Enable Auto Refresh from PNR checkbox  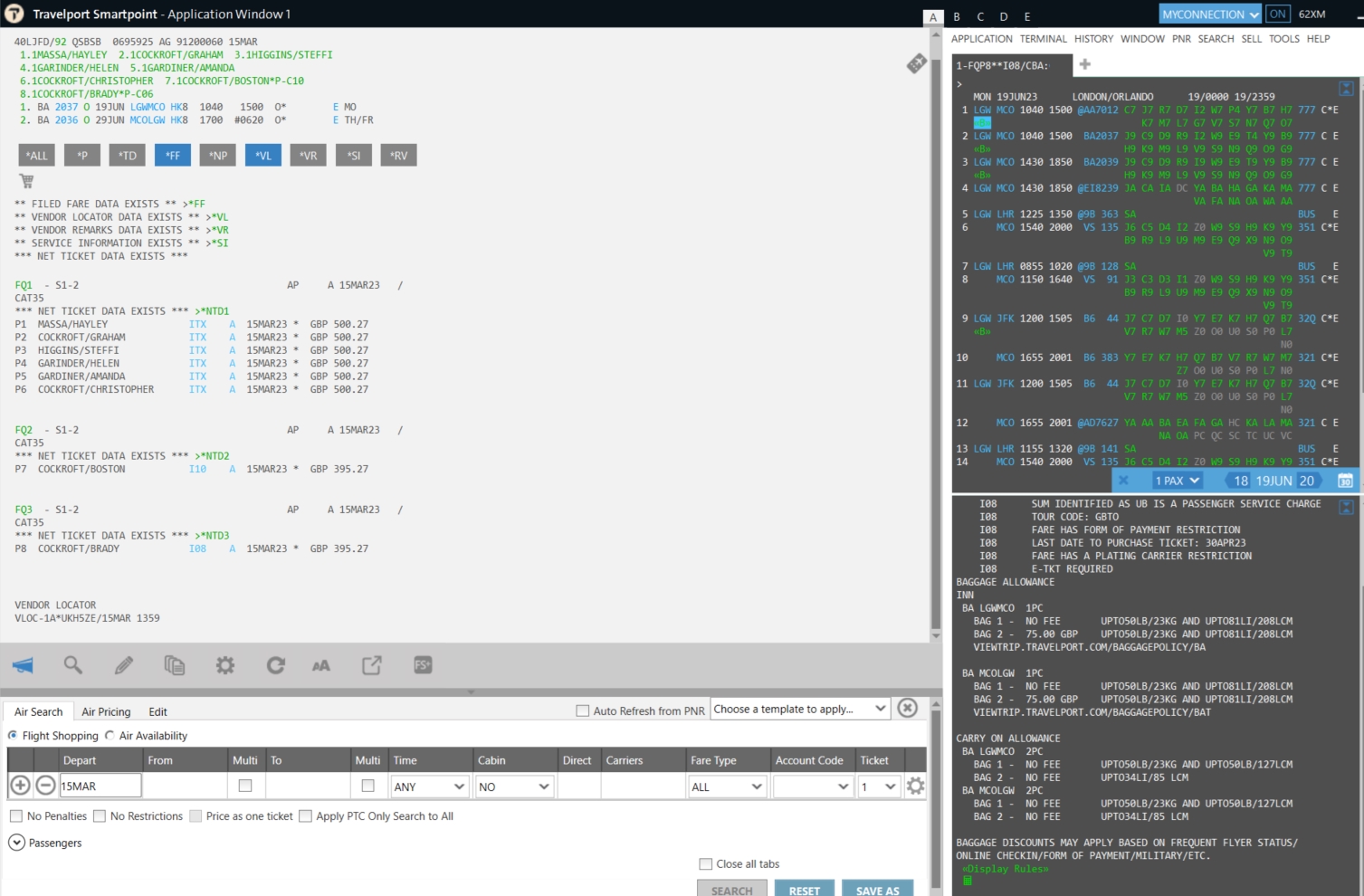click(583, 711)
